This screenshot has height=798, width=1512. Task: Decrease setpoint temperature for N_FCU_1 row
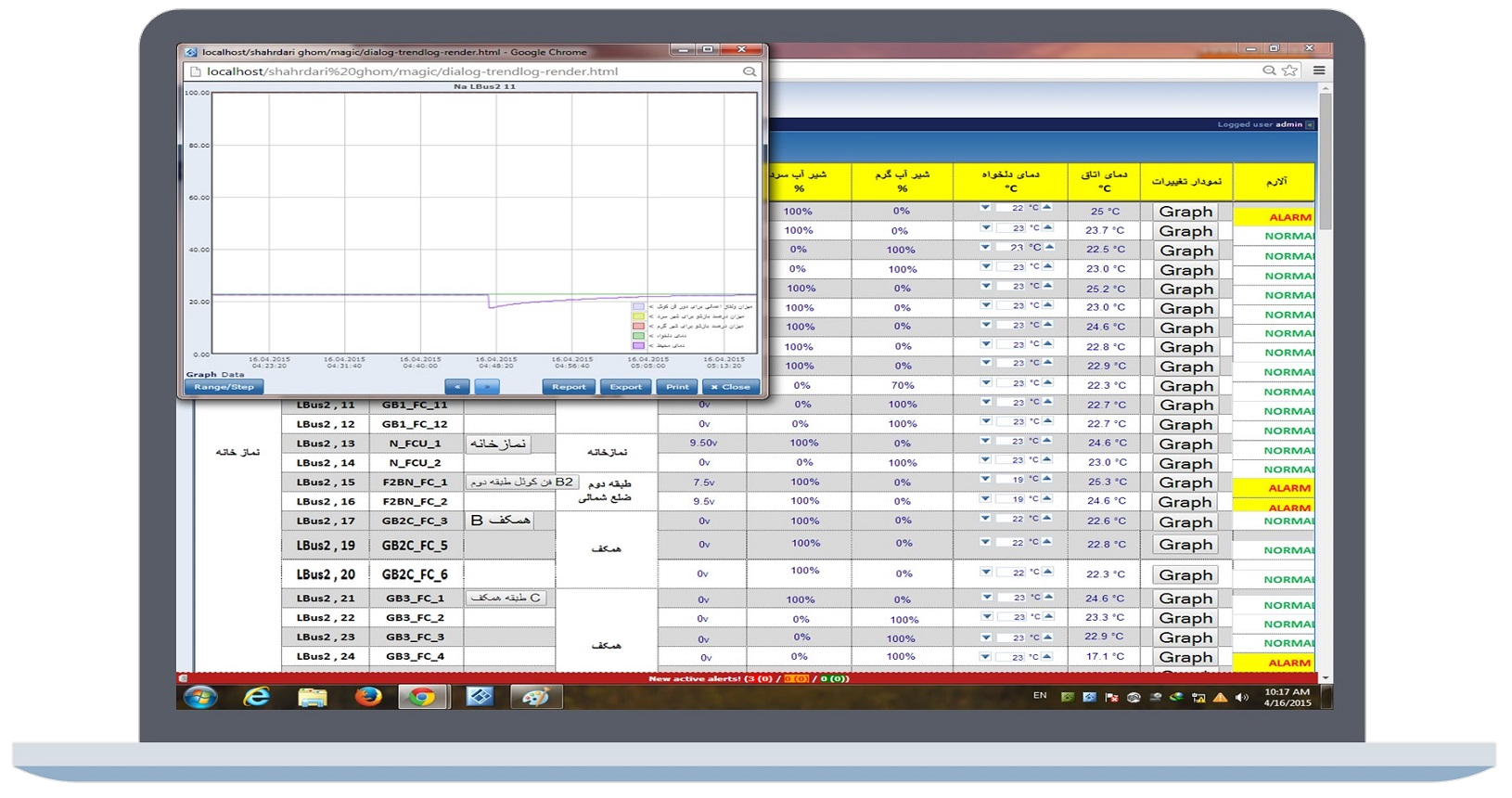point(986,441)
